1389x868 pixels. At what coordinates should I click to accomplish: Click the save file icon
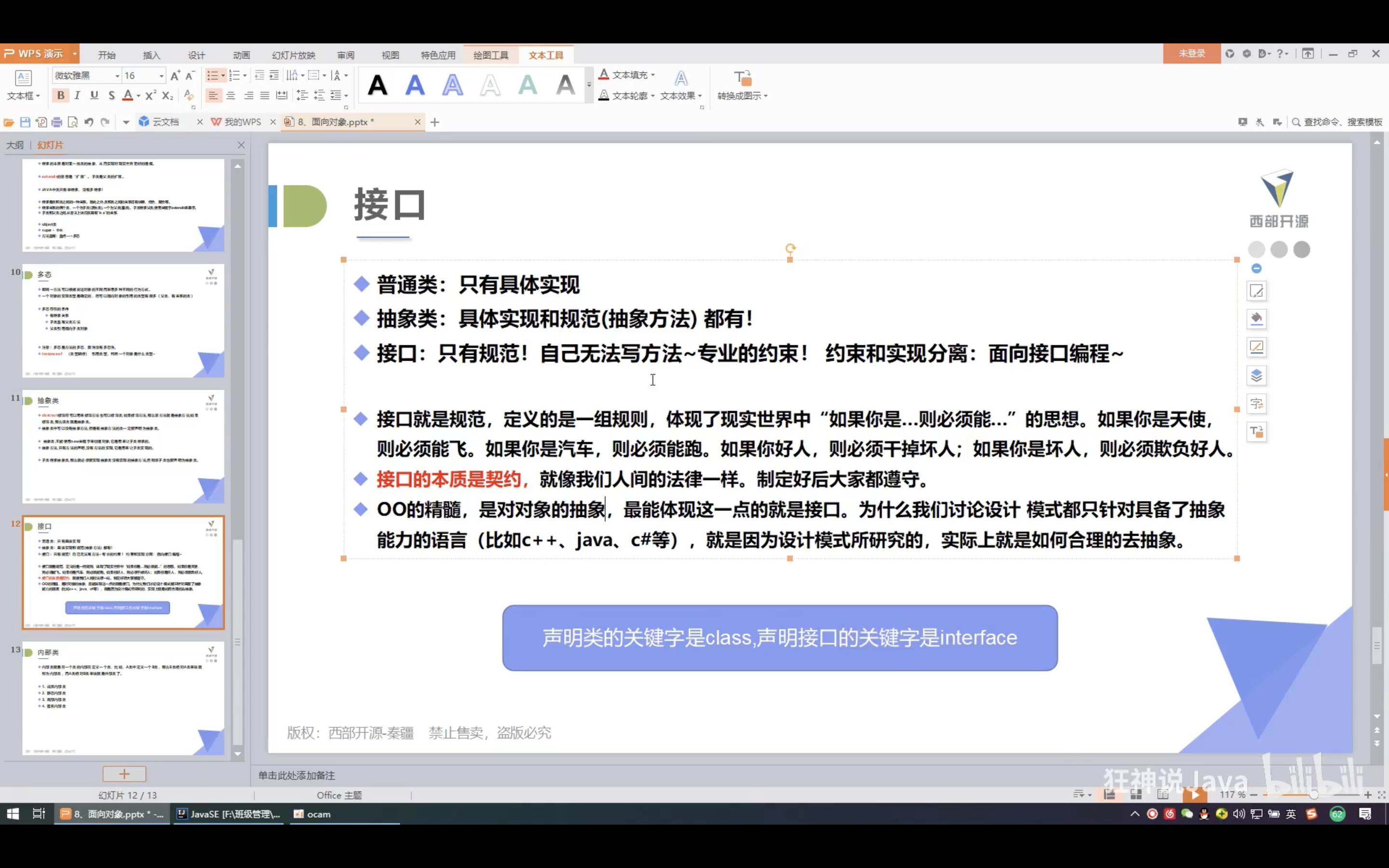pyautogui.click(x=25, y=122)
